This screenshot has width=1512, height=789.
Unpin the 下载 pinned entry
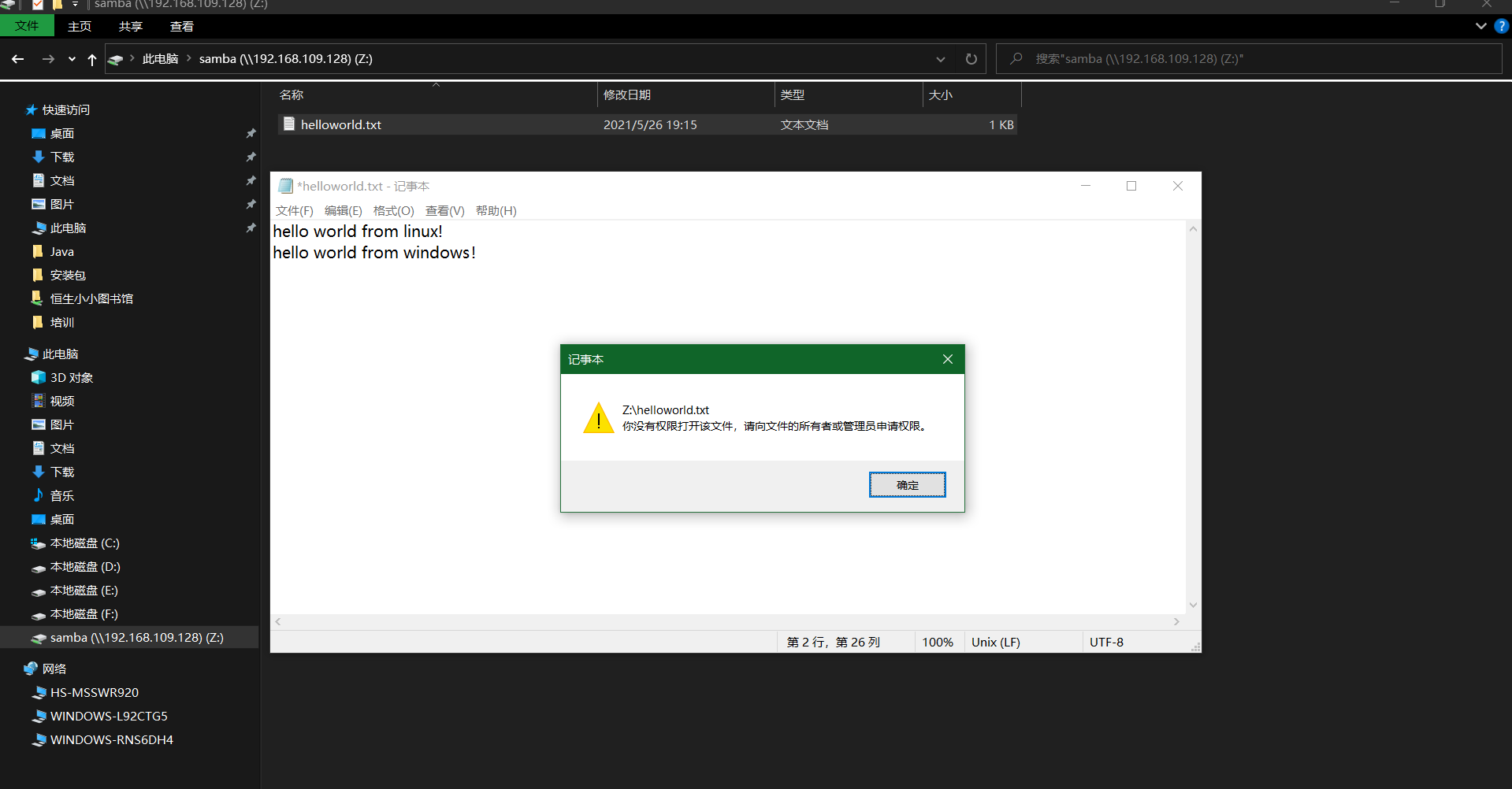pyautogui.click(x=251, y=157)
